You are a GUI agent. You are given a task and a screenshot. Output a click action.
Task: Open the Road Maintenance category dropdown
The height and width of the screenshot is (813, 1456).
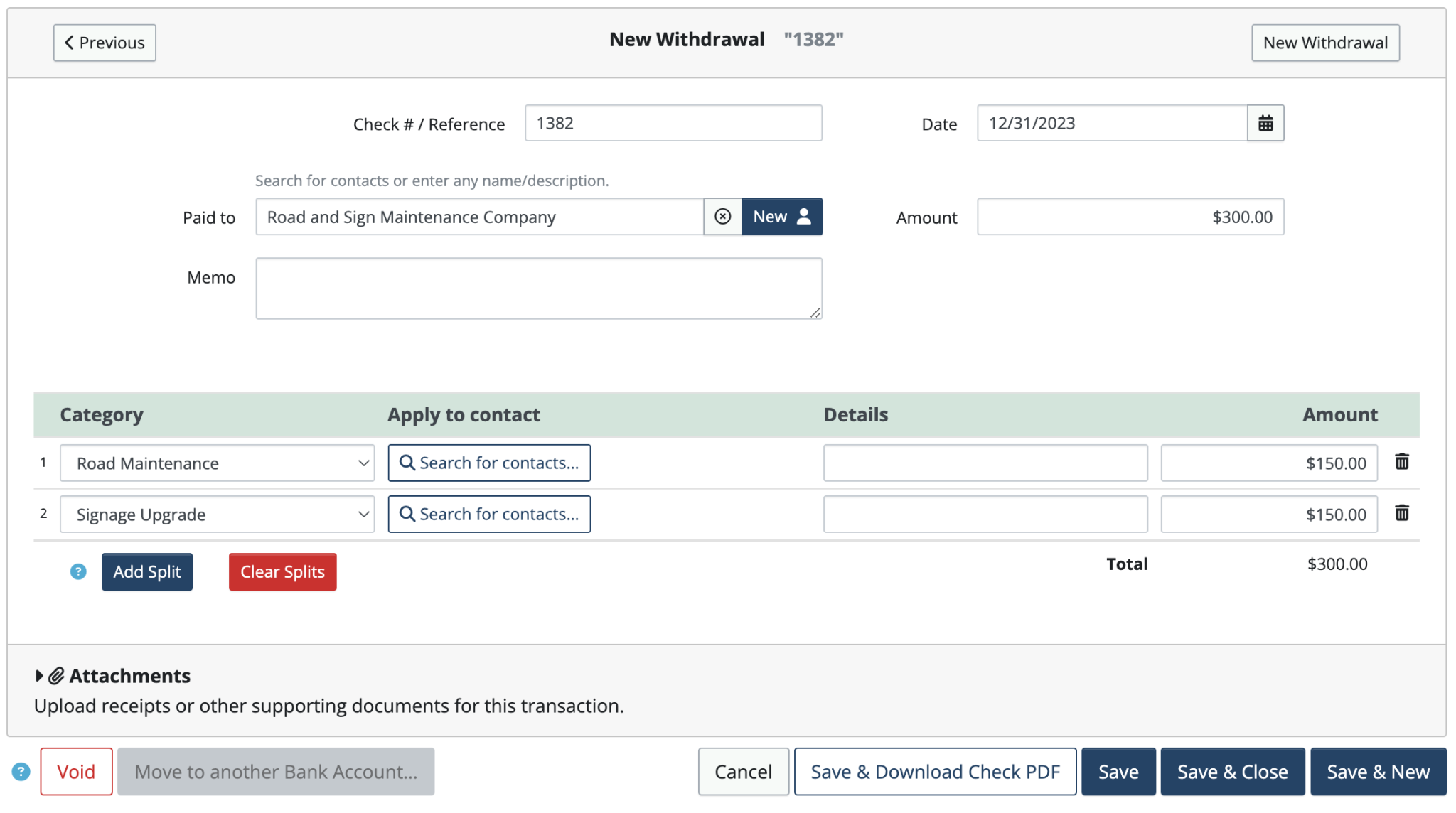[x=217, y=463]
